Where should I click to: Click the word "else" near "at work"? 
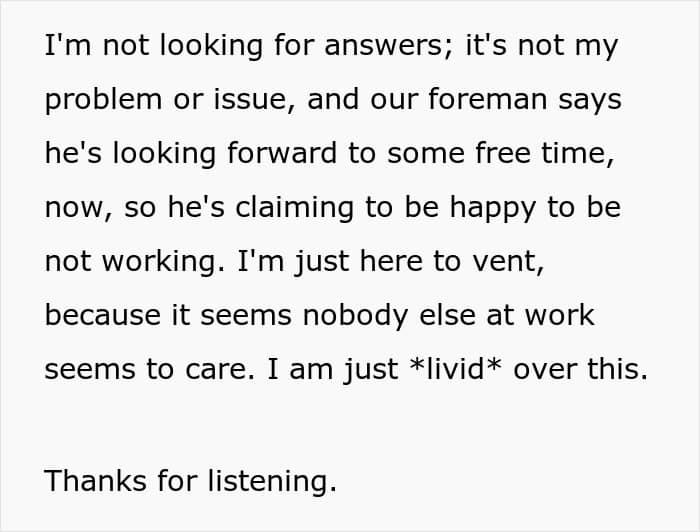(x=447, y=316)
